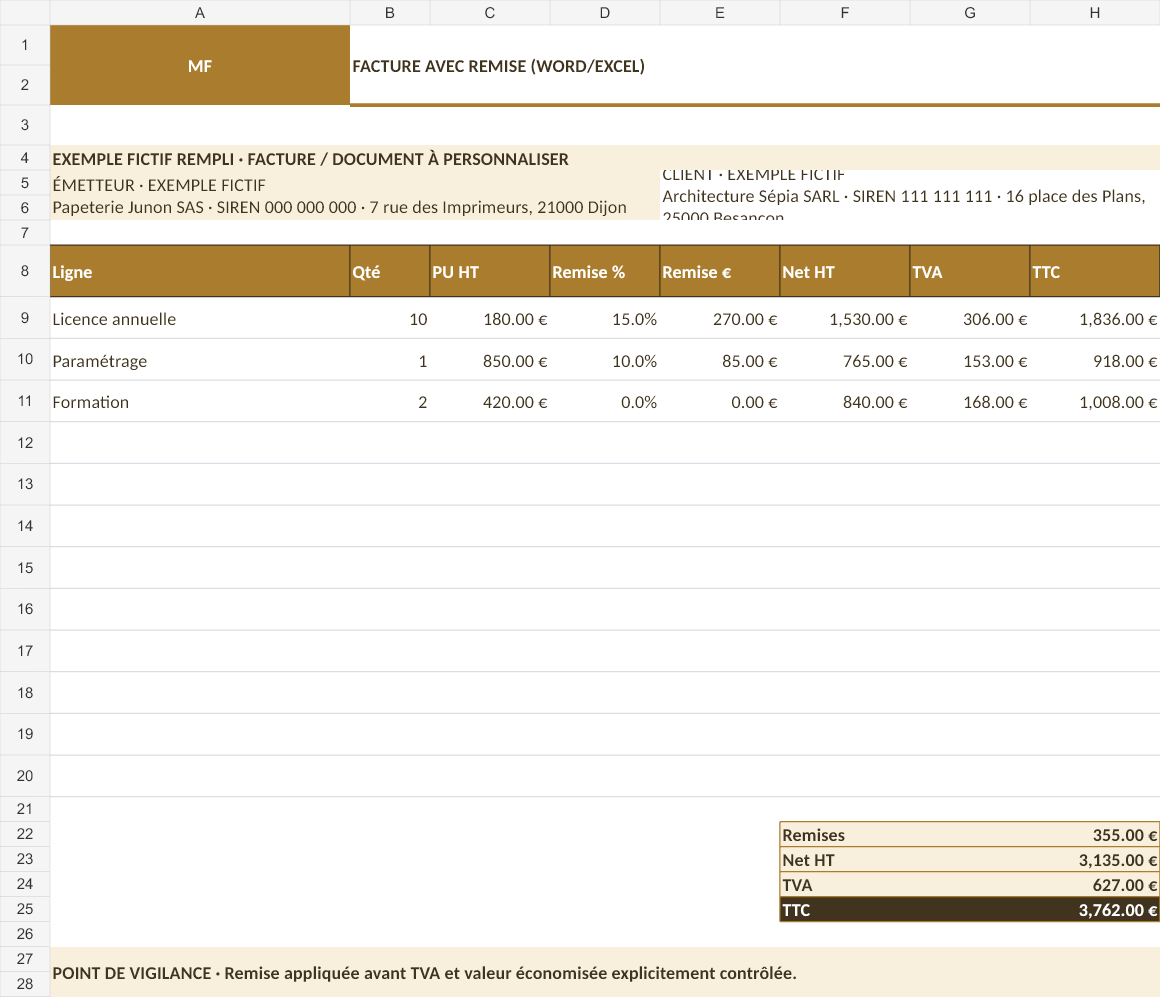Select the 85.00 € discount amount
The image size is (1160, 997).
720,360
